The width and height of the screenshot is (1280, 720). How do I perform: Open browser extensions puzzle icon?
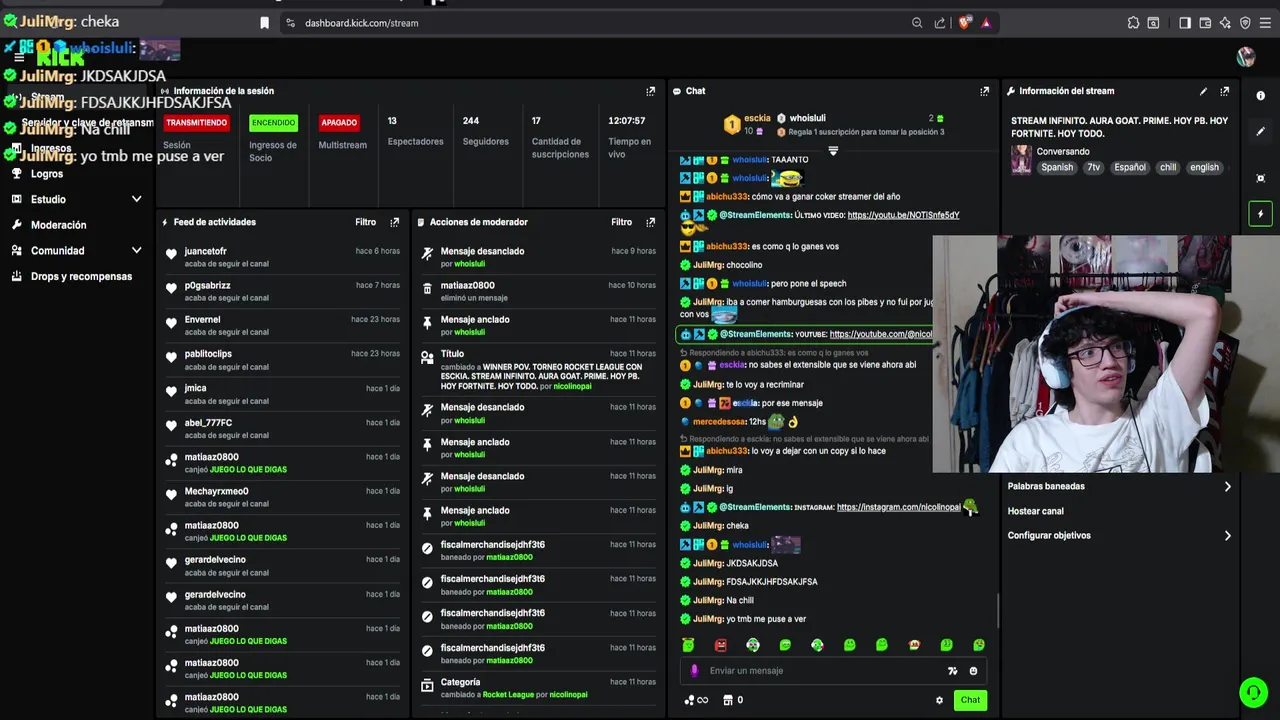click(1133, 23)
